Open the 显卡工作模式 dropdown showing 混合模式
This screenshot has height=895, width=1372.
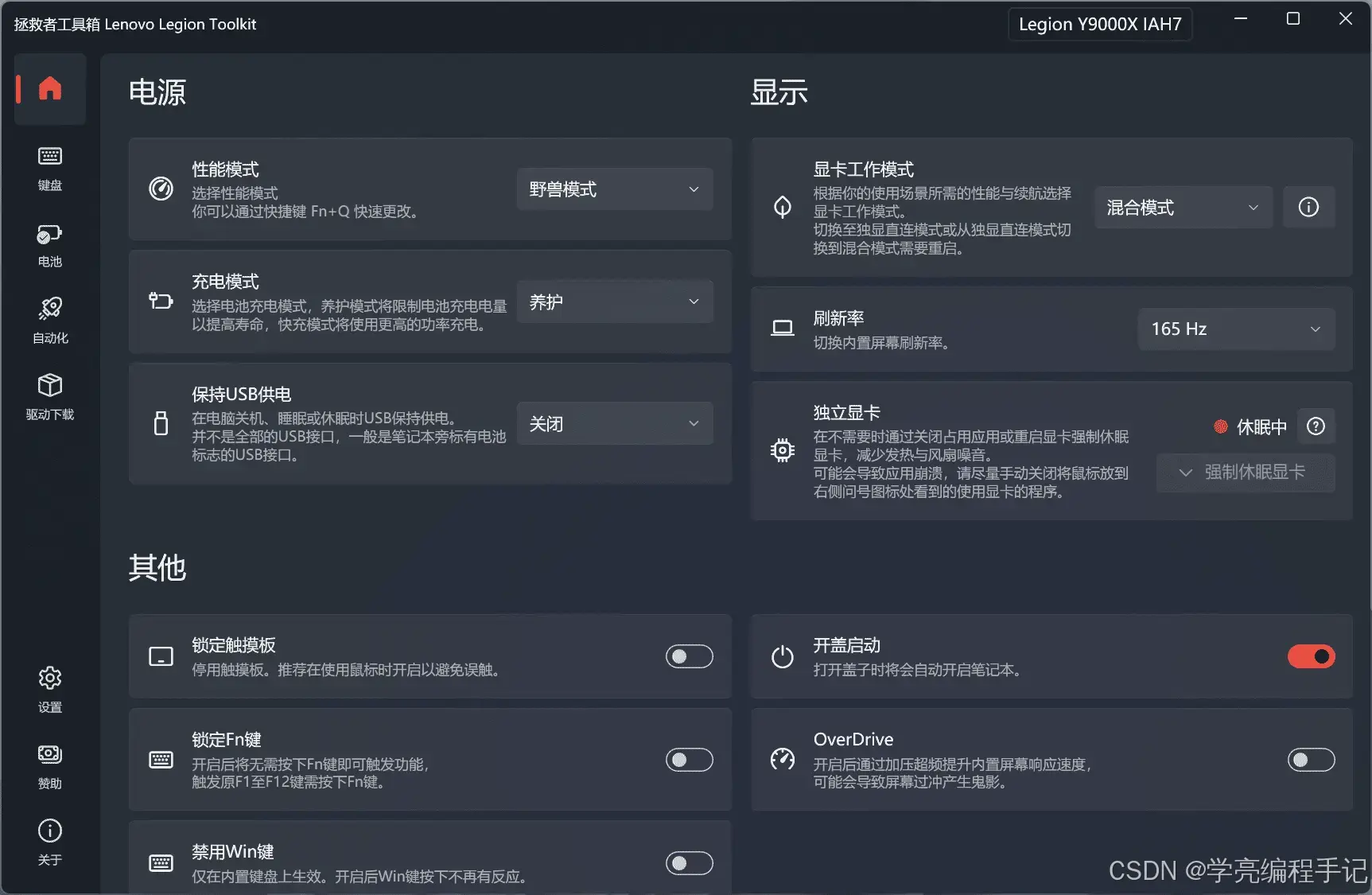(x=1183, y=208)
